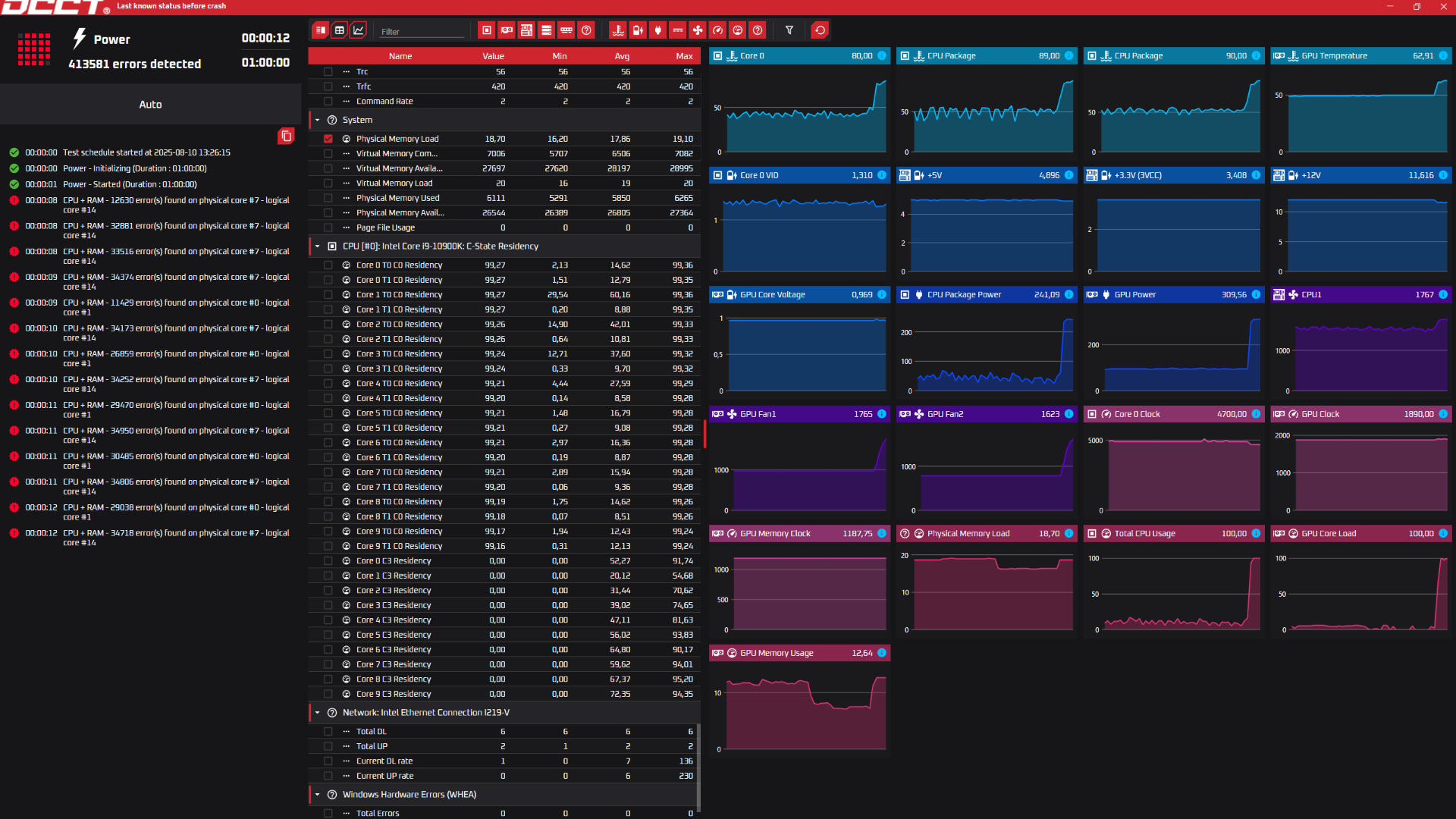Toggle the CPU sensor filter icon
The height and width of the screenshot is (819, 1456).
click(x=487, y=30)
